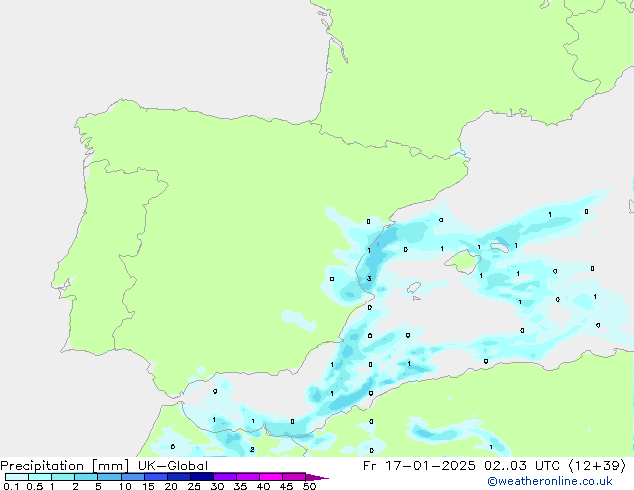634x490 pixels.
Task: Click the 10–15 mm legend swatch
Action: [x=132, y=477]
